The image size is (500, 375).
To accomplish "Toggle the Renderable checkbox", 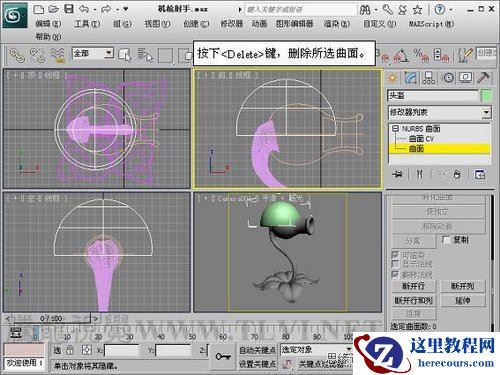I will [395, 255].
